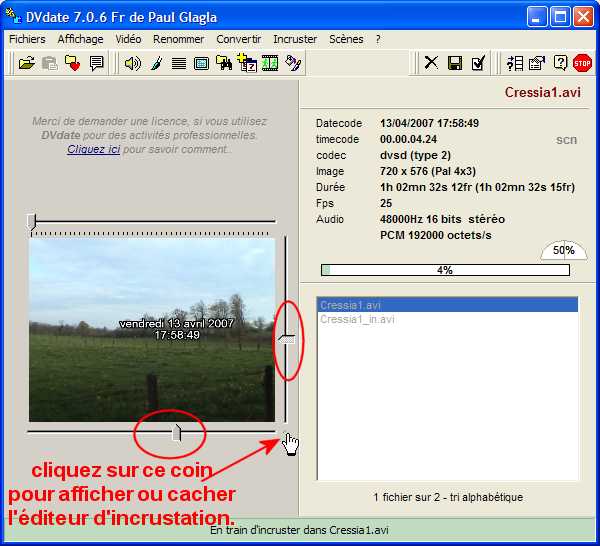Image resolution: width=600 pixels, height=546 pixels.
Task: Open the Renommer menu
Action: pyautogui.click(x=178, y=39)
